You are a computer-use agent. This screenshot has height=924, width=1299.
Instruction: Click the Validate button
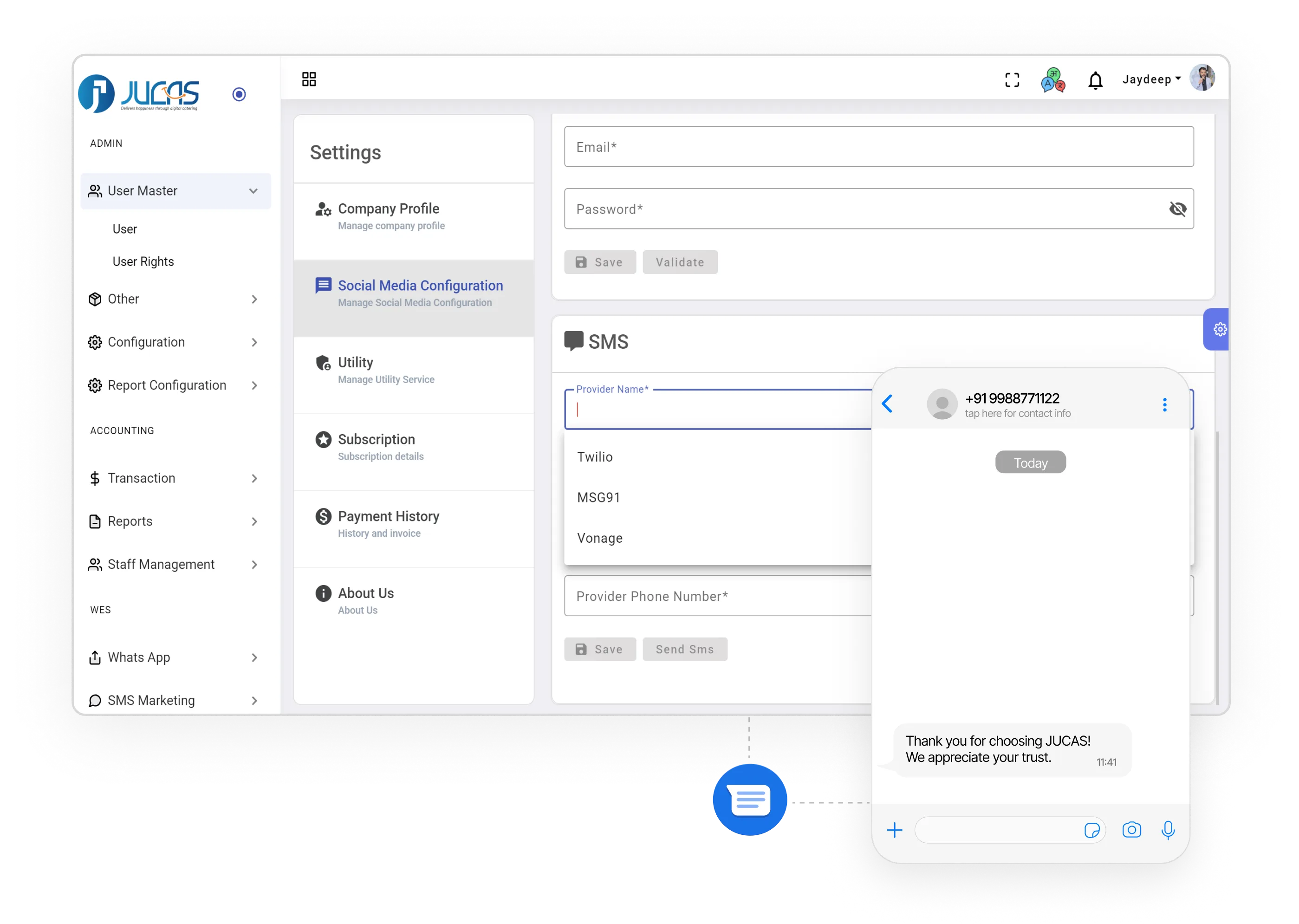click(x=680, y=262)
